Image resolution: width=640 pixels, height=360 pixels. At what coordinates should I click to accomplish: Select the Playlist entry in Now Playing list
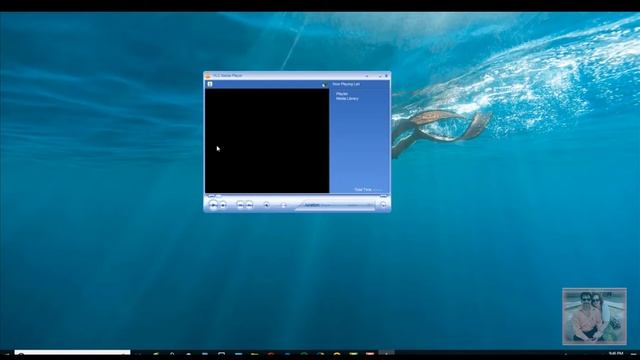coord(342,94)
